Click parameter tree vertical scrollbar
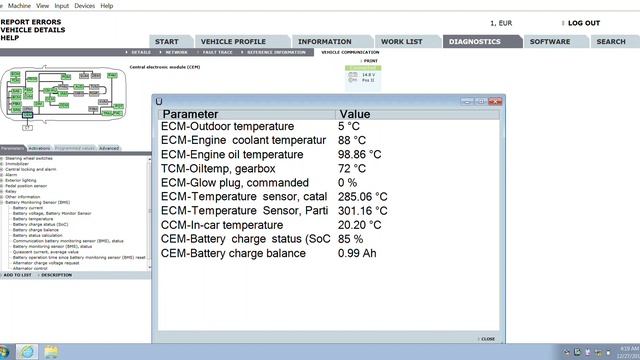The image size is (640, 360). (x=149, y=212)
